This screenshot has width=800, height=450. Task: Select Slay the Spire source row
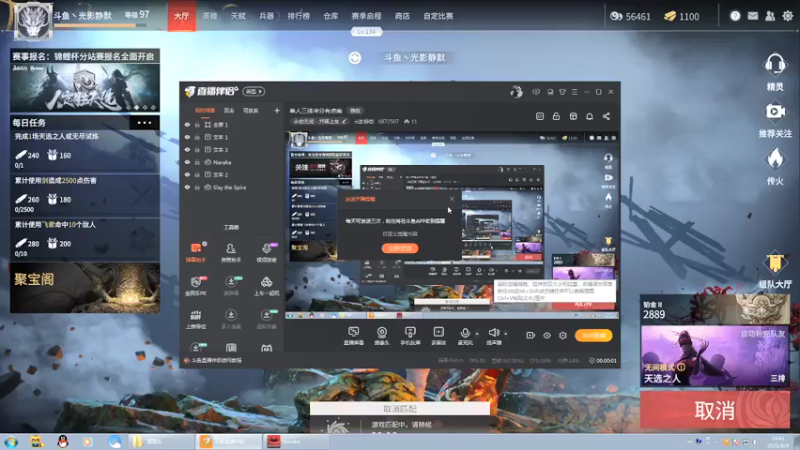(x=232, y=187)
